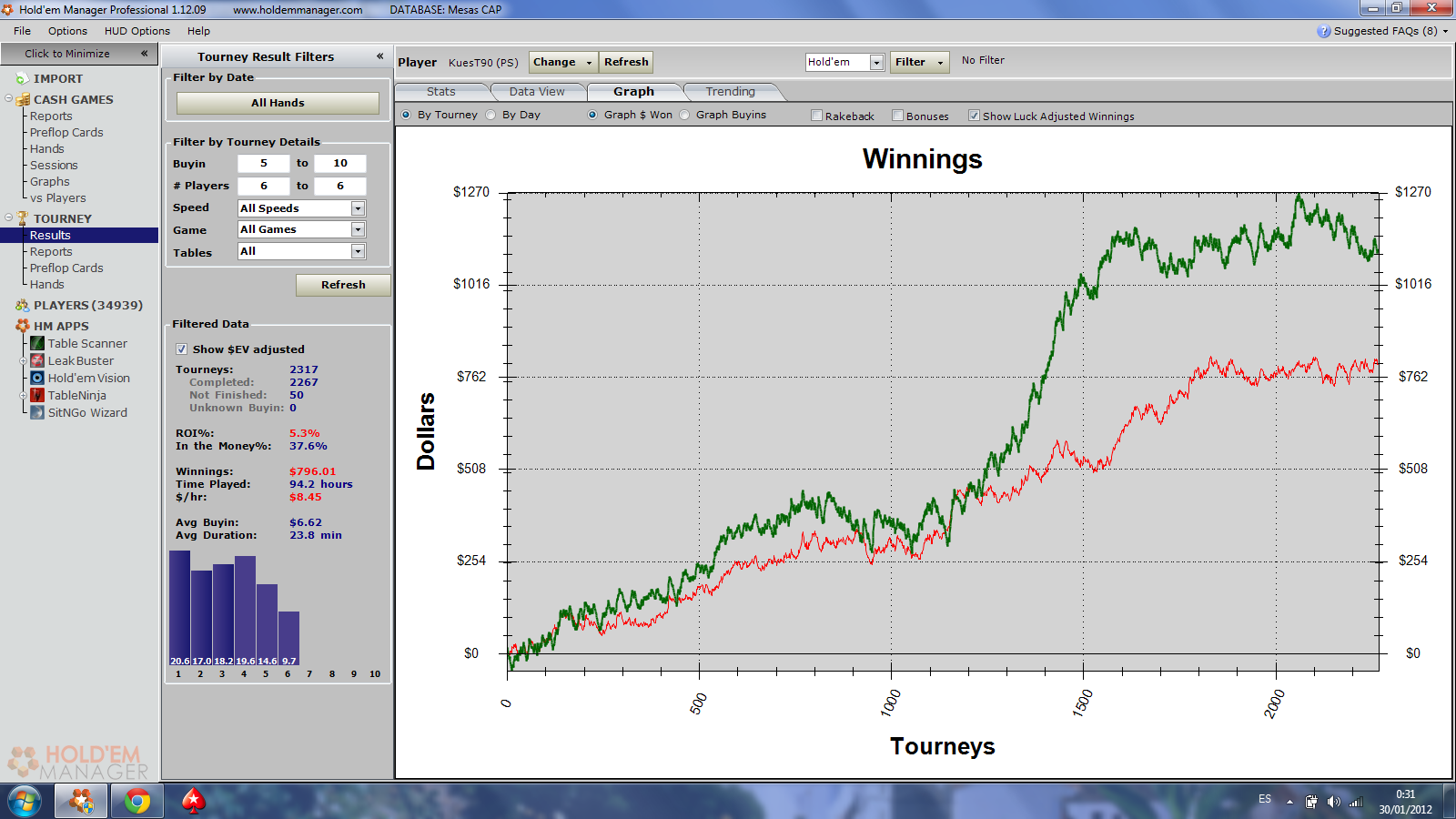Open the TableNinja app icon
The width and height of the screenshot is (1456, 819).
coord(37,395)
